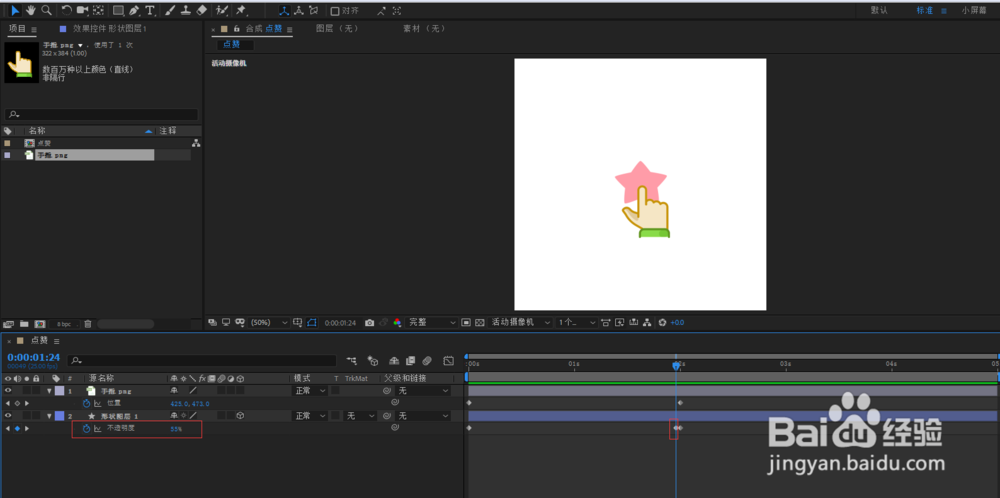
Task: Open parent dropdown for 手指.png layer
Action: click(424, 390)
